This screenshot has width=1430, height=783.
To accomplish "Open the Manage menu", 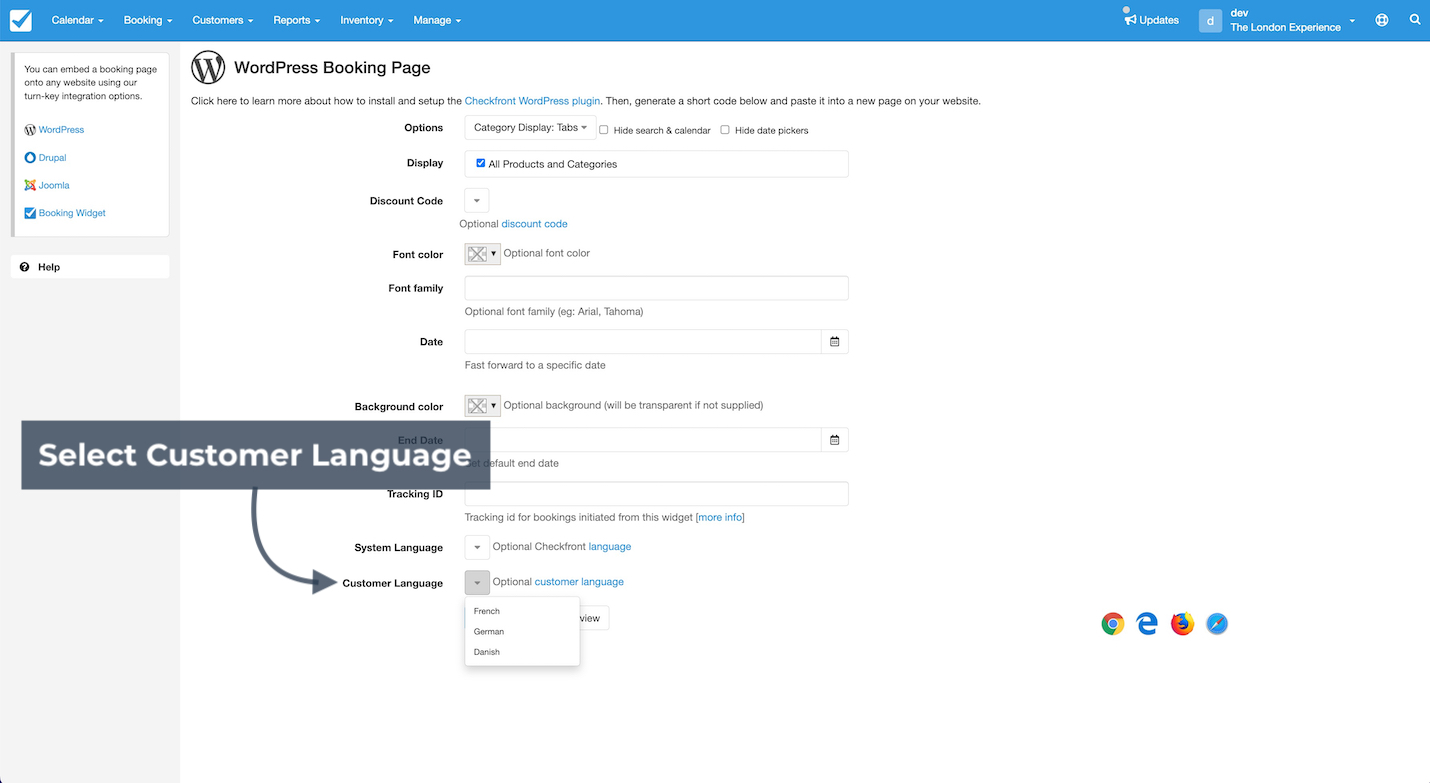I will [x=437, y=20].
